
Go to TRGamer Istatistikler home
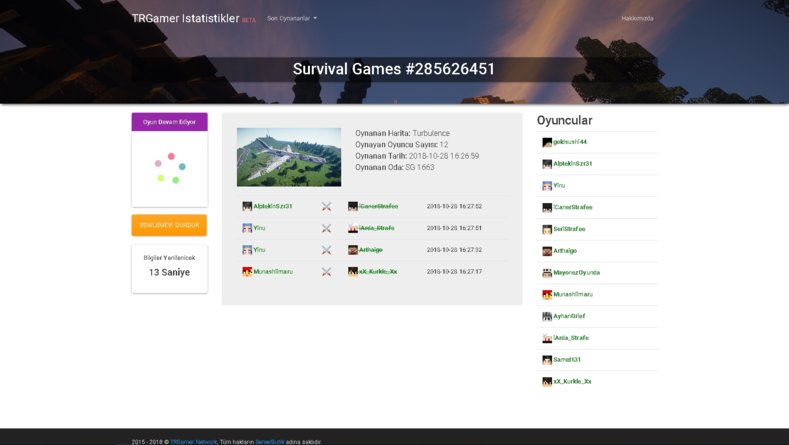185,18
